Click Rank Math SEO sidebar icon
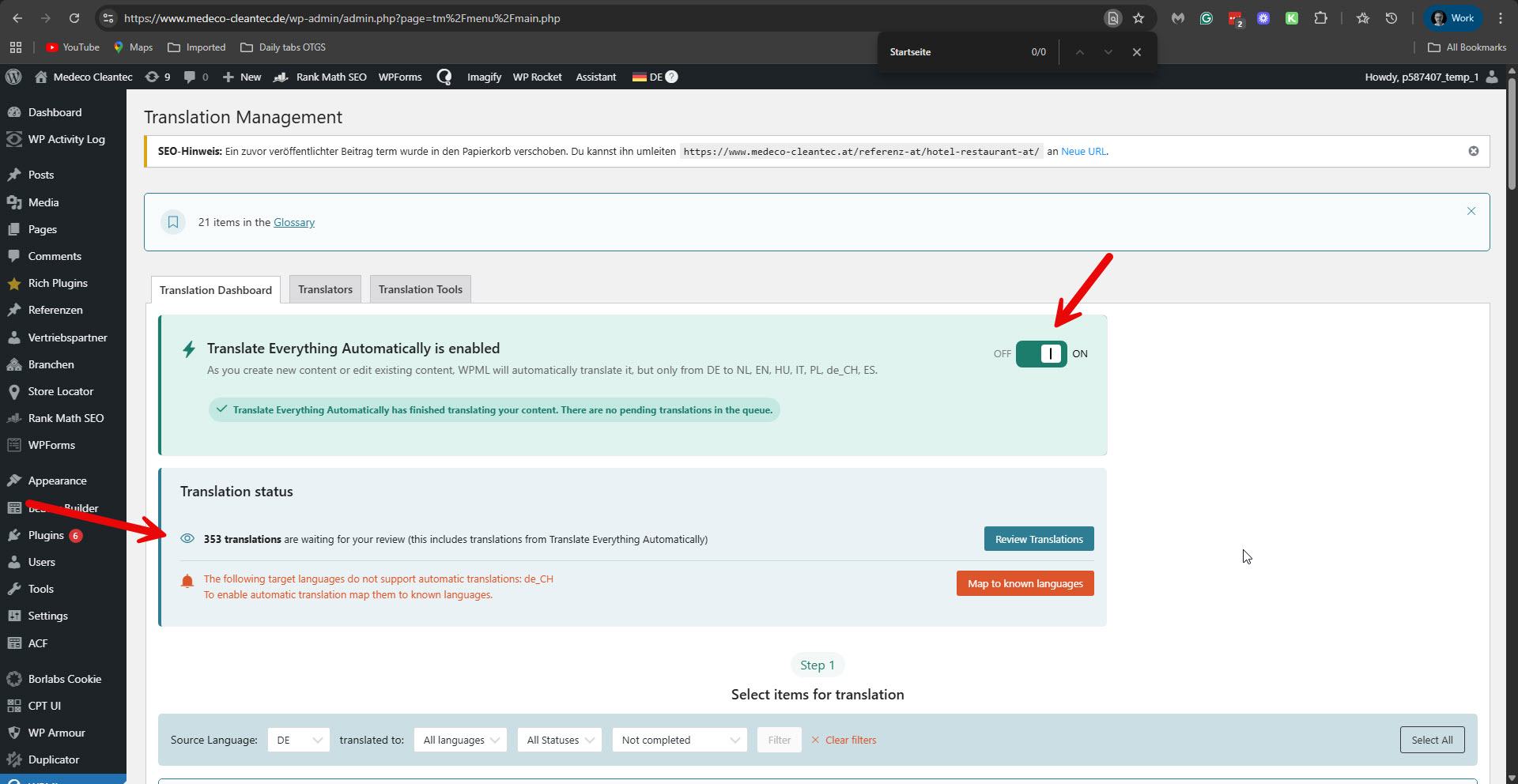Viewport: 1518px width, 784px height. click(14, 418)
